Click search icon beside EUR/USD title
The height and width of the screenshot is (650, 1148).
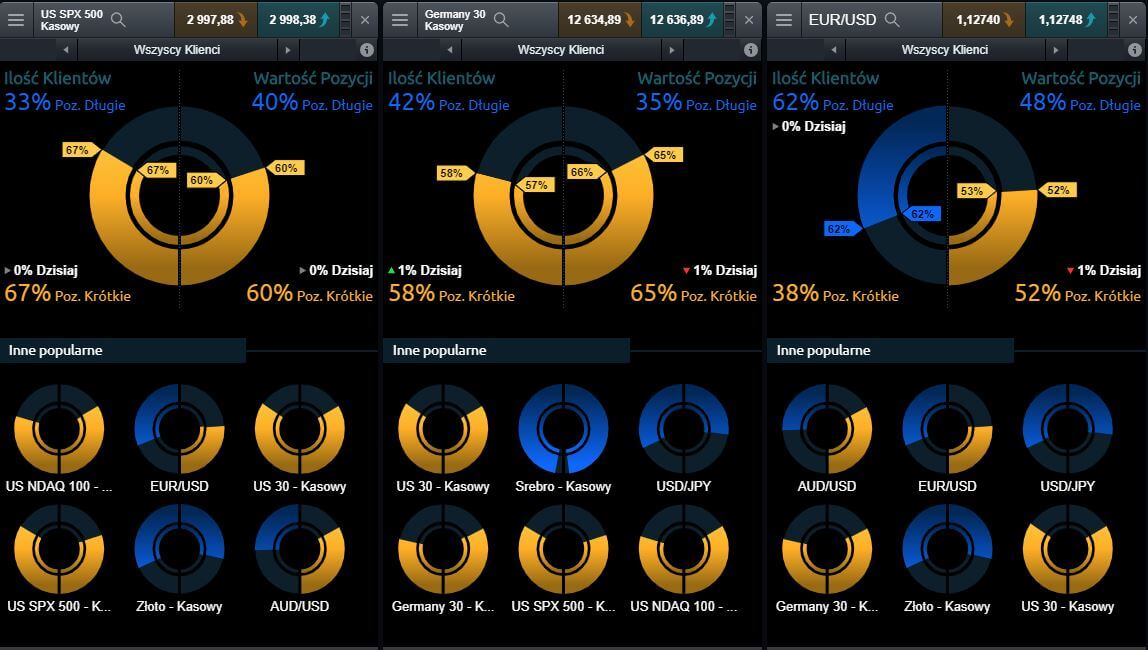(892, 19)
